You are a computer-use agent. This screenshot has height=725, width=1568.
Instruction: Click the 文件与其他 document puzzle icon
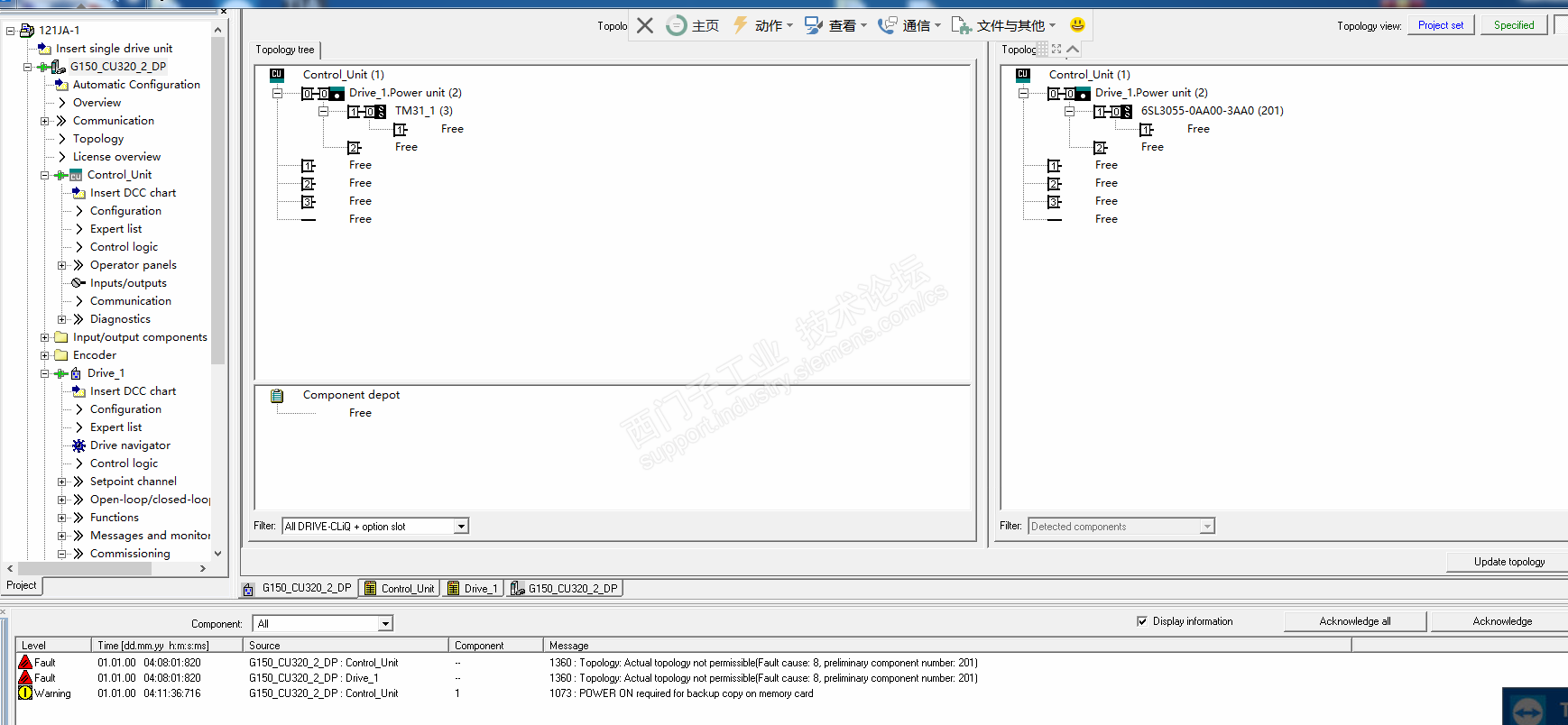(x=962, y=25)
